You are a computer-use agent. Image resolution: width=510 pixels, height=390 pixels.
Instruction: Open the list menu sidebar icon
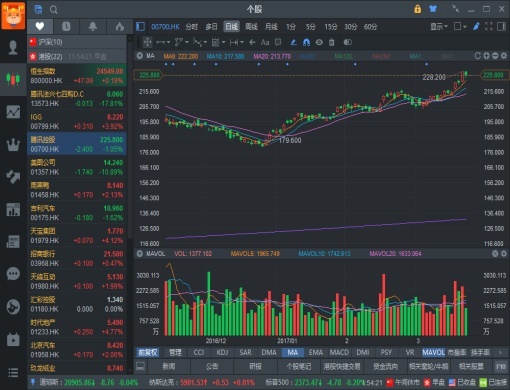coord(13,372)
